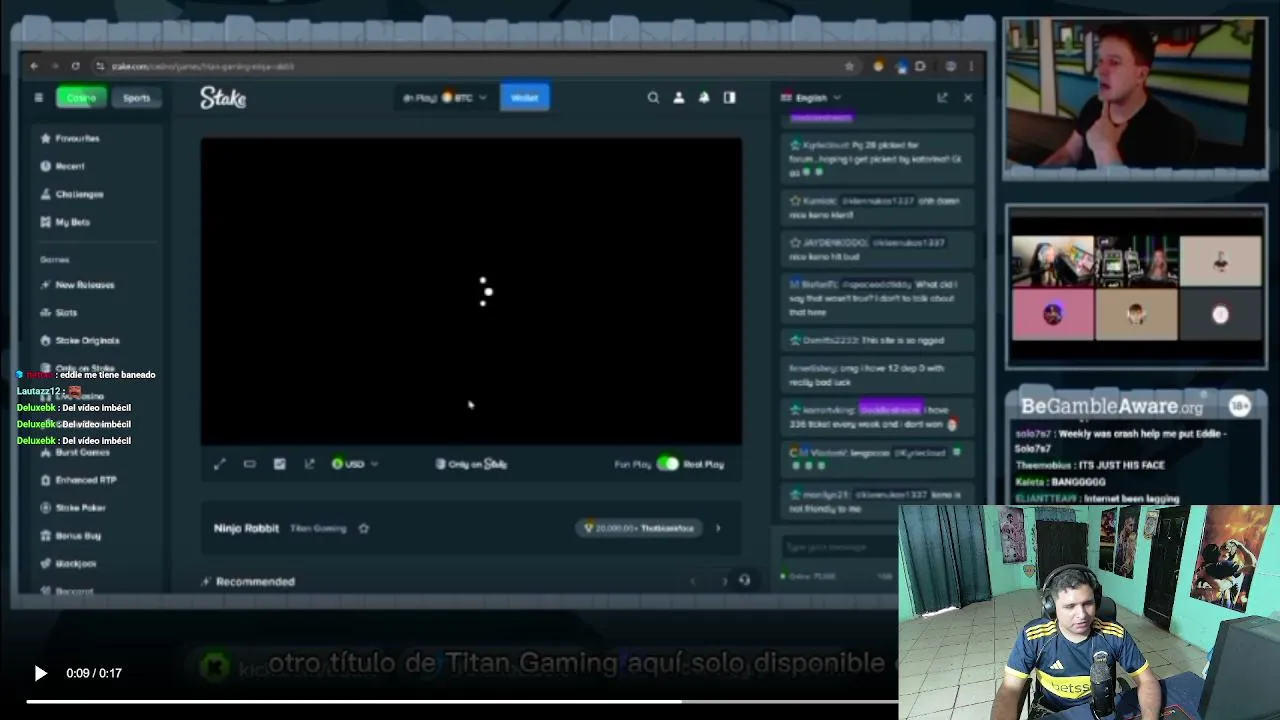Toggle the chat panel icon in header
The image size is (1280, 720).
[x=729, y=98]
